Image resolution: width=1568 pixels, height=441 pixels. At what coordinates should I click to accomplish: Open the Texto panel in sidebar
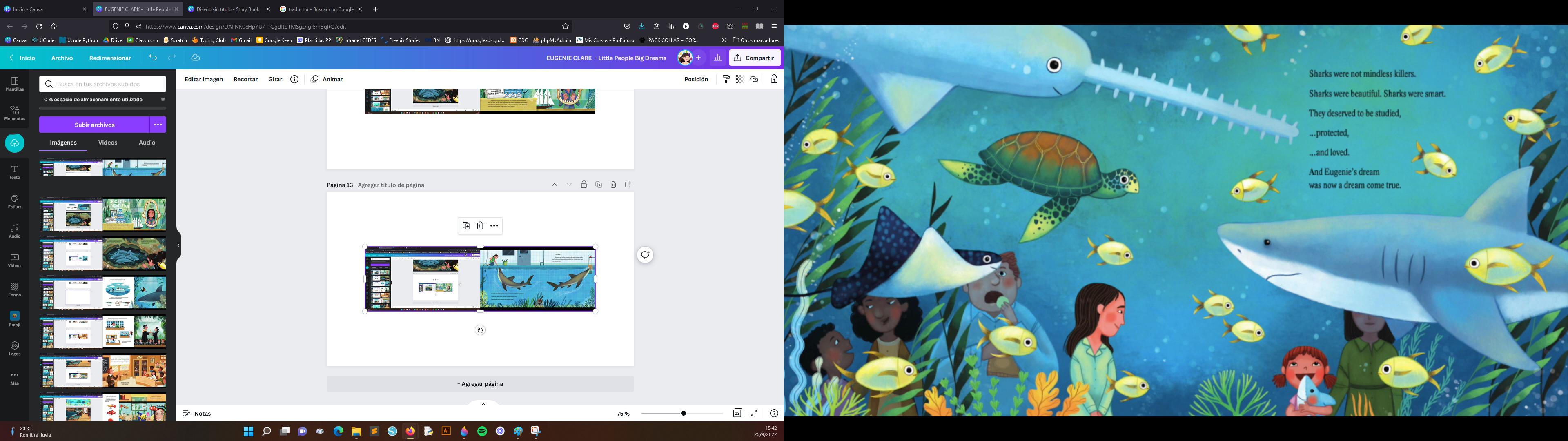point(15,172)
